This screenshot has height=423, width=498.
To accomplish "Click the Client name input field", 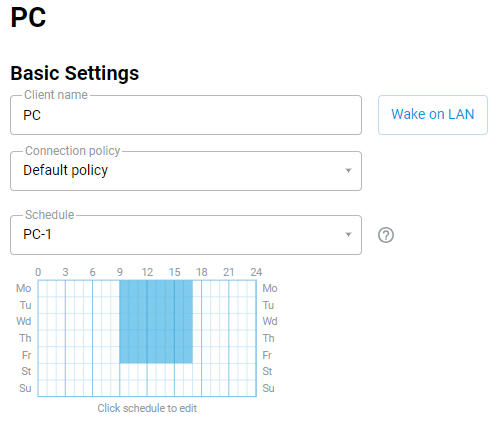I will coord(186,115).
